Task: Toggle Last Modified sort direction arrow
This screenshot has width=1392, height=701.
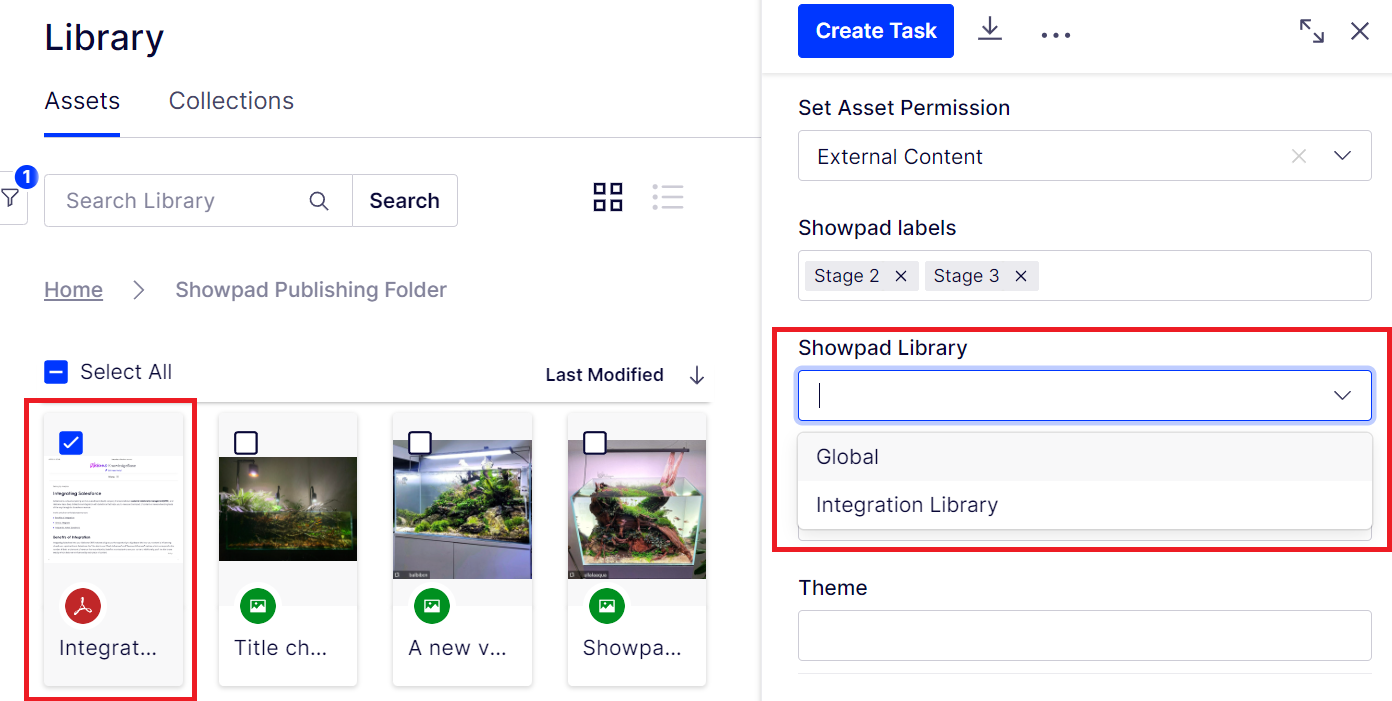Action: (697, 375)
